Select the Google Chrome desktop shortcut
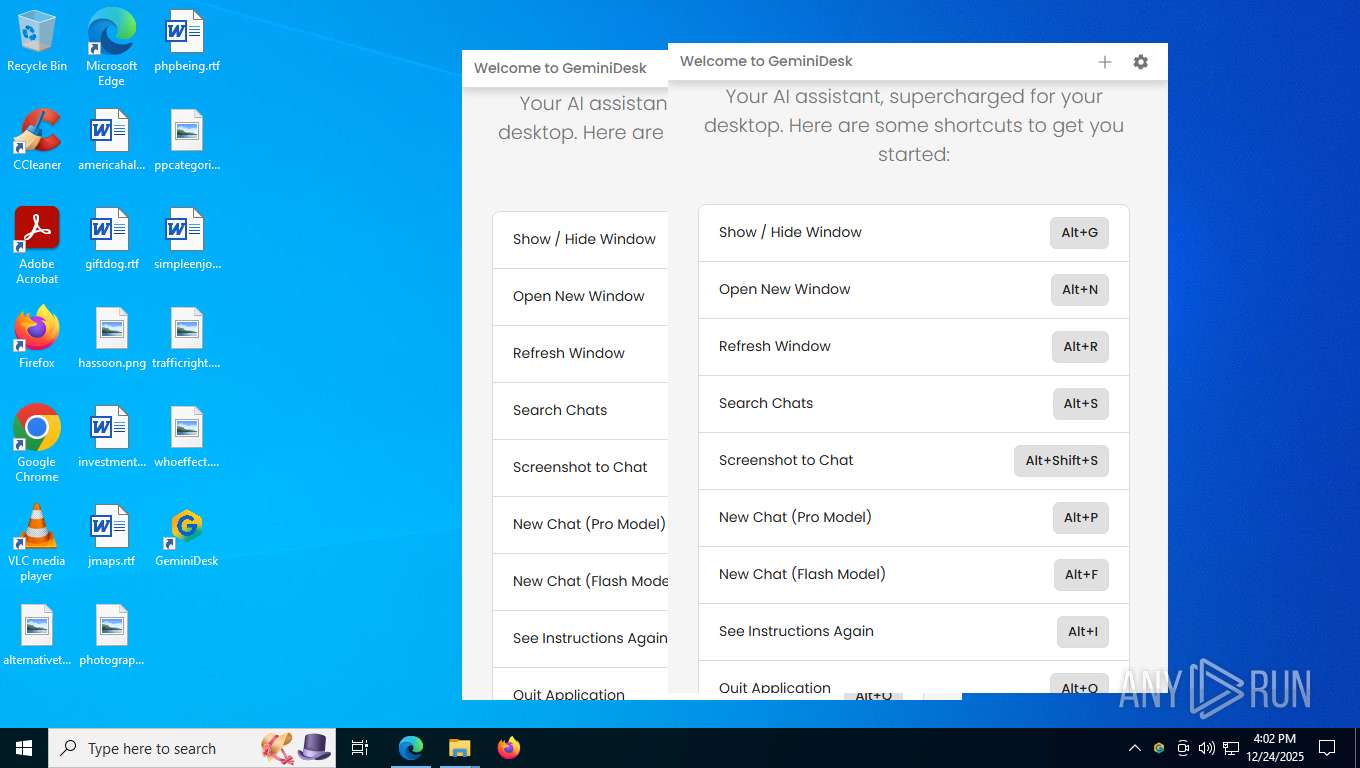This screenshot has width=1360, height=768. 37,444
